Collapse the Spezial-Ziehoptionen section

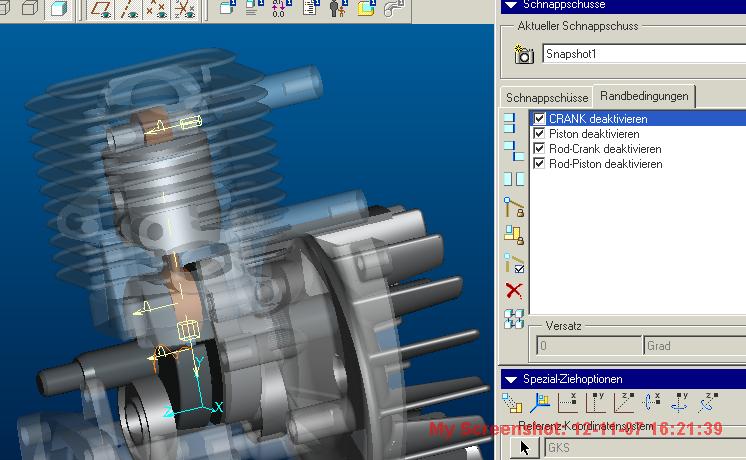(510, 379)
